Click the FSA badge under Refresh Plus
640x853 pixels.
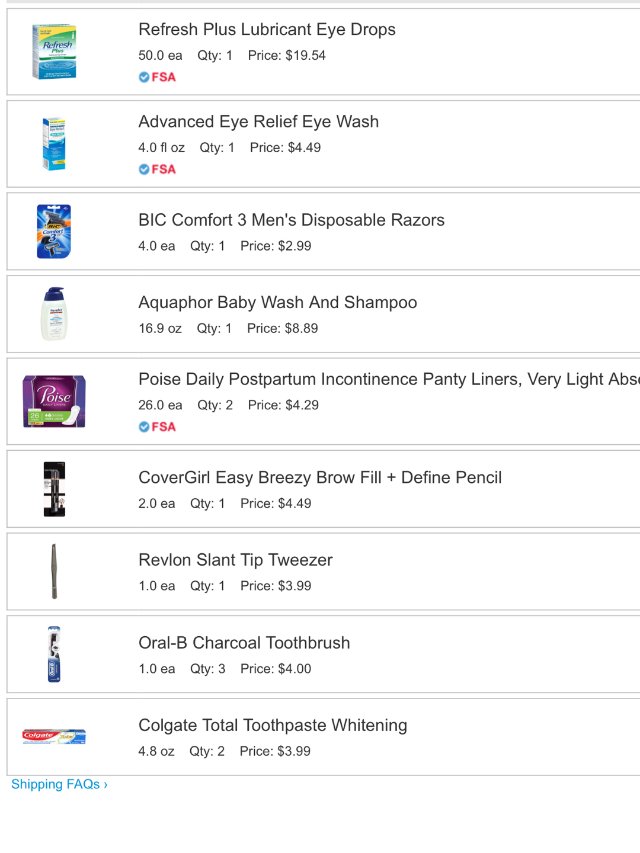(157, 77)
